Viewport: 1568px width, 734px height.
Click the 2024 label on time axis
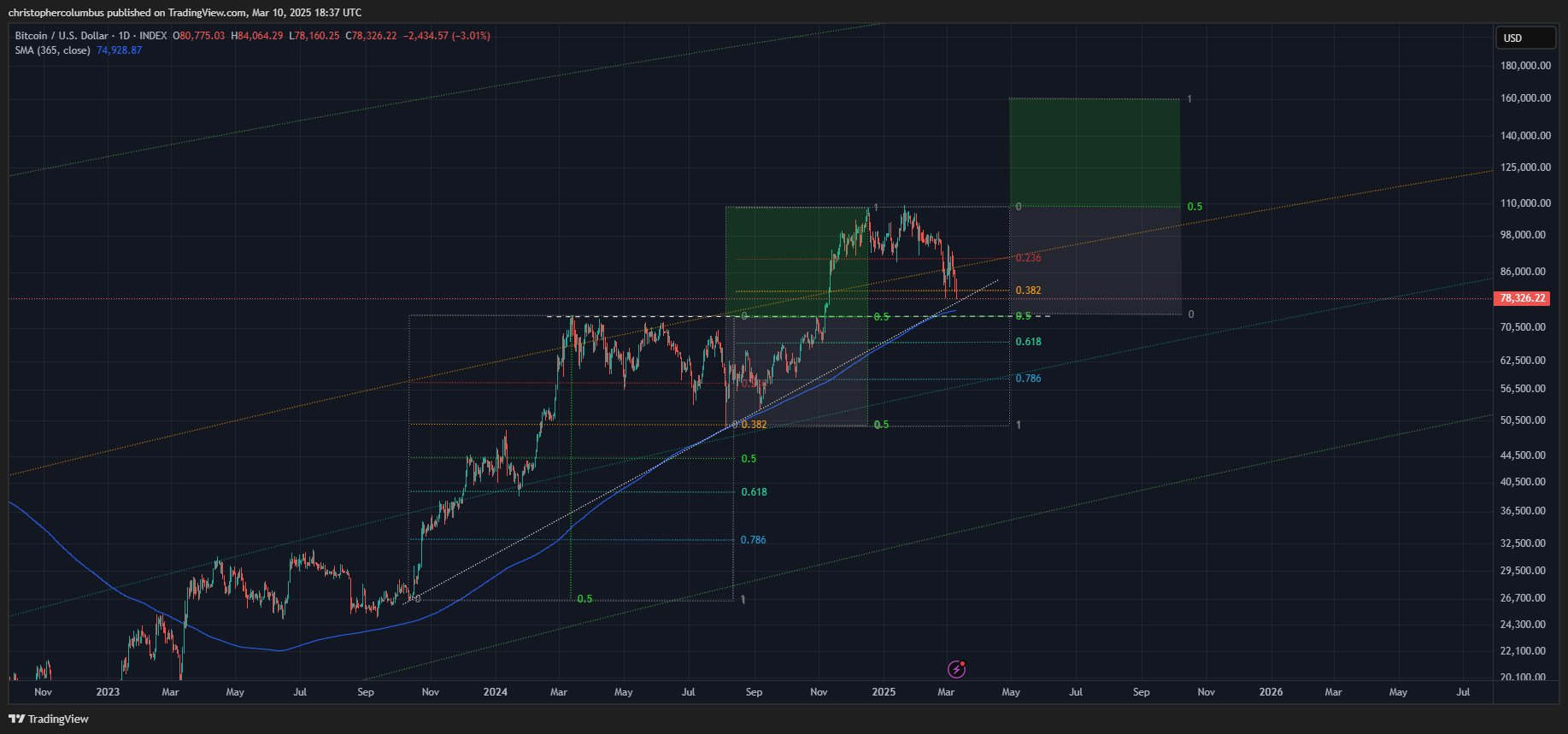click(495, 692)
